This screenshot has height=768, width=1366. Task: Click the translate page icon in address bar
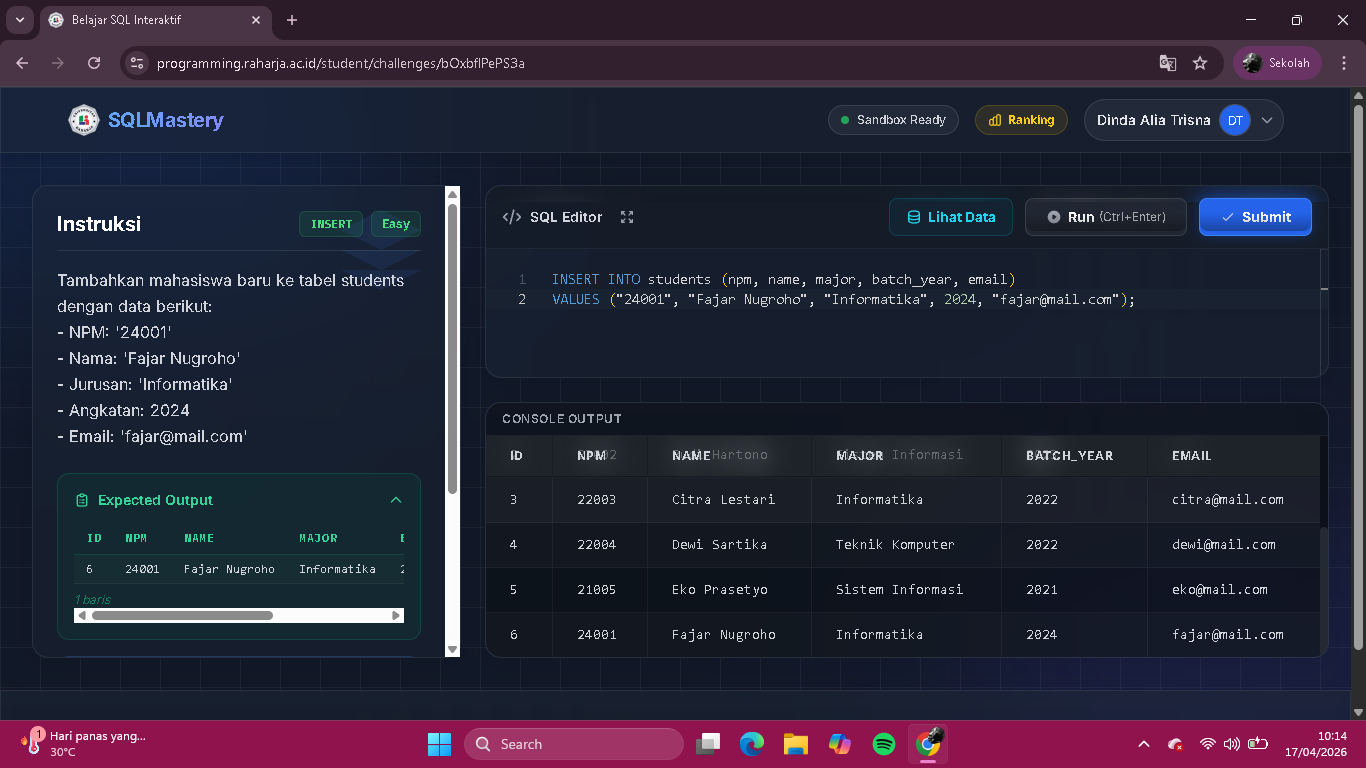point(1167,63)
